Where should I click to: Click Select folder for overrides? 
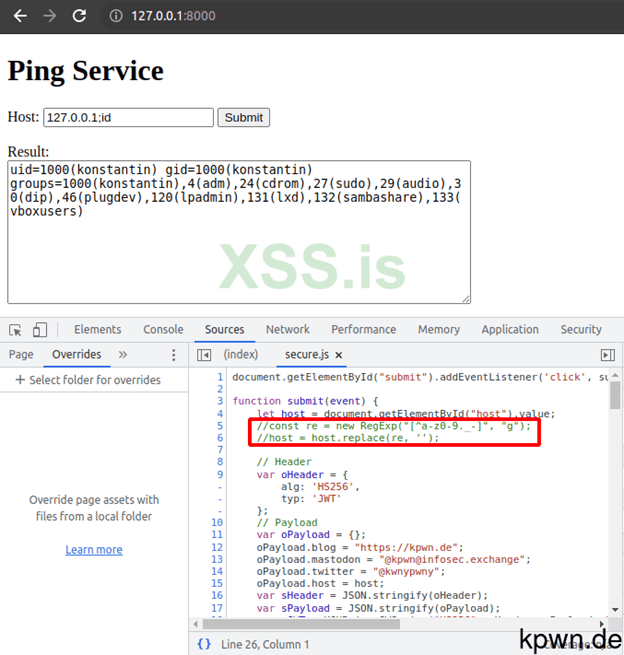click(x=88, y=380)
